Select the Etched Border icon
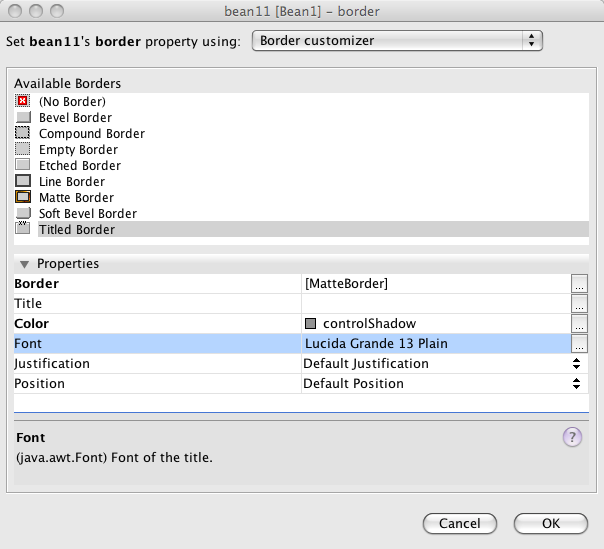 pyautogui.click(x=23, y=165)
